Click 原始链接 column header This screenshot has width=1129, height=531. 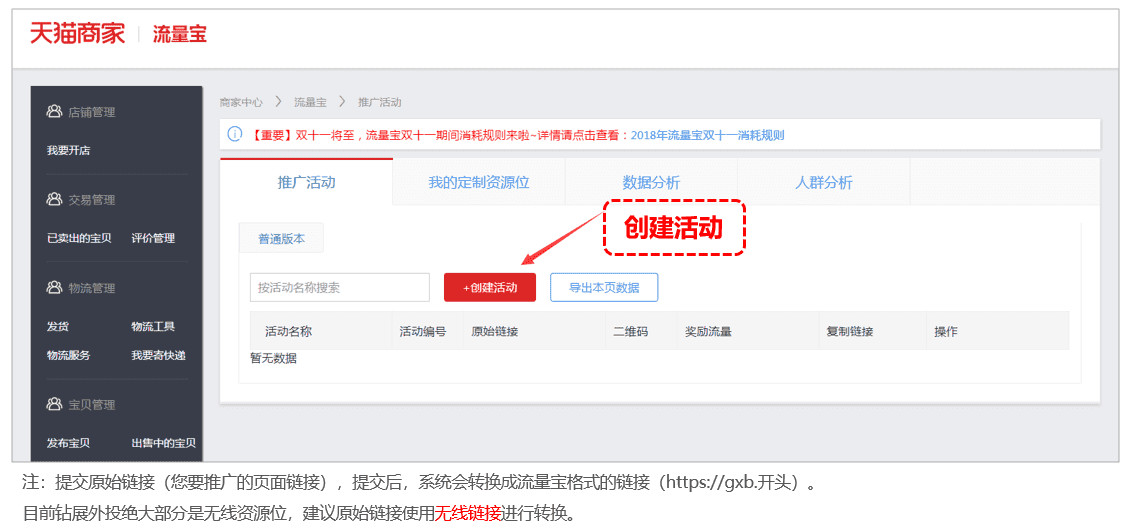tap(495, 331)
